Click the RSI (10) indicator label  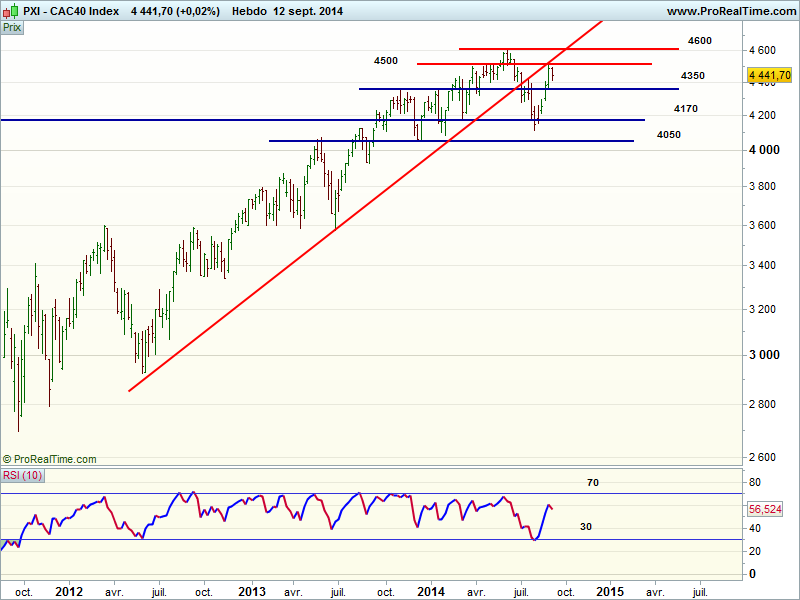click(22, 474)
